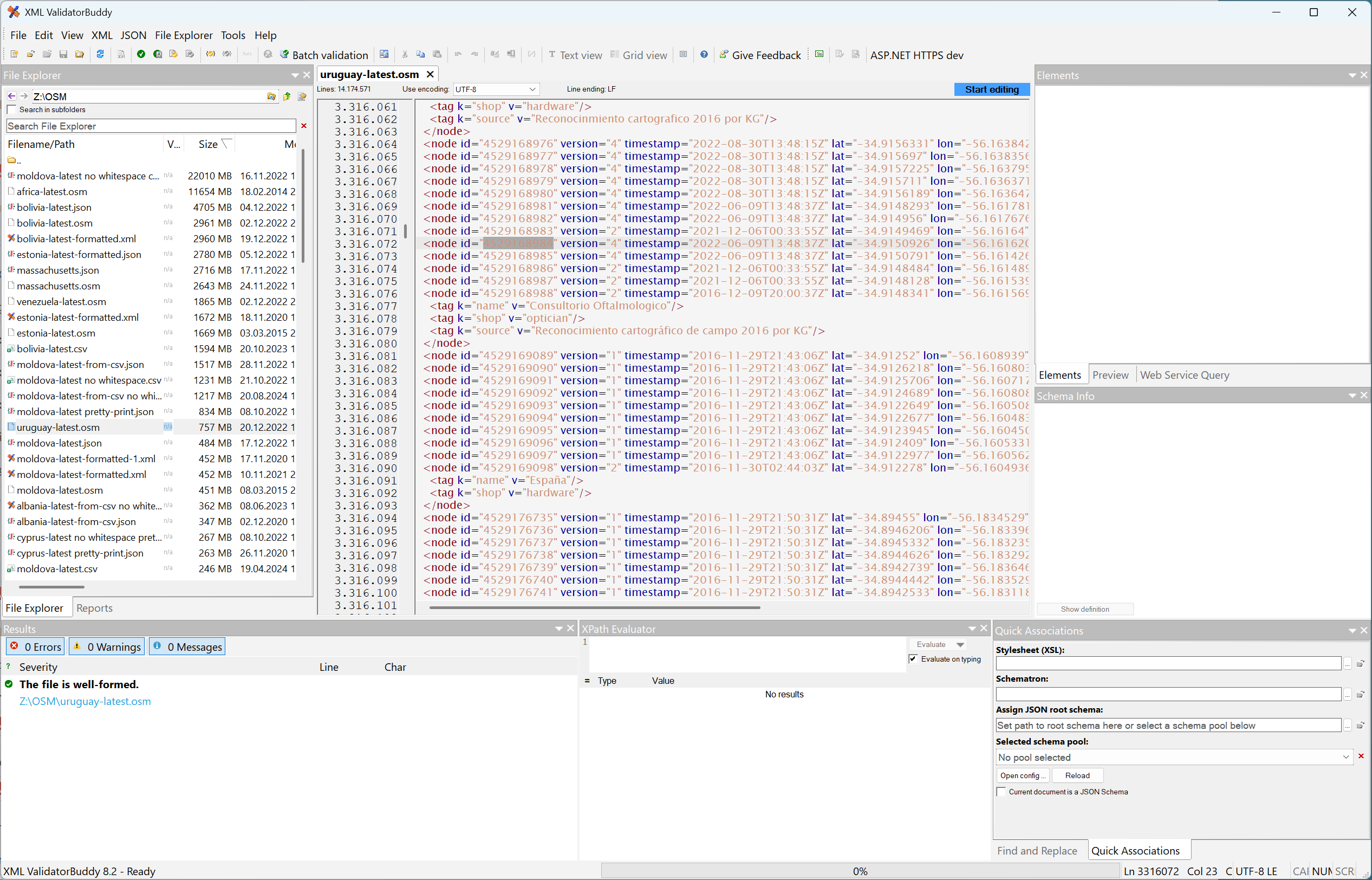Click the split view columns toolbar icon

coord(683,54)
